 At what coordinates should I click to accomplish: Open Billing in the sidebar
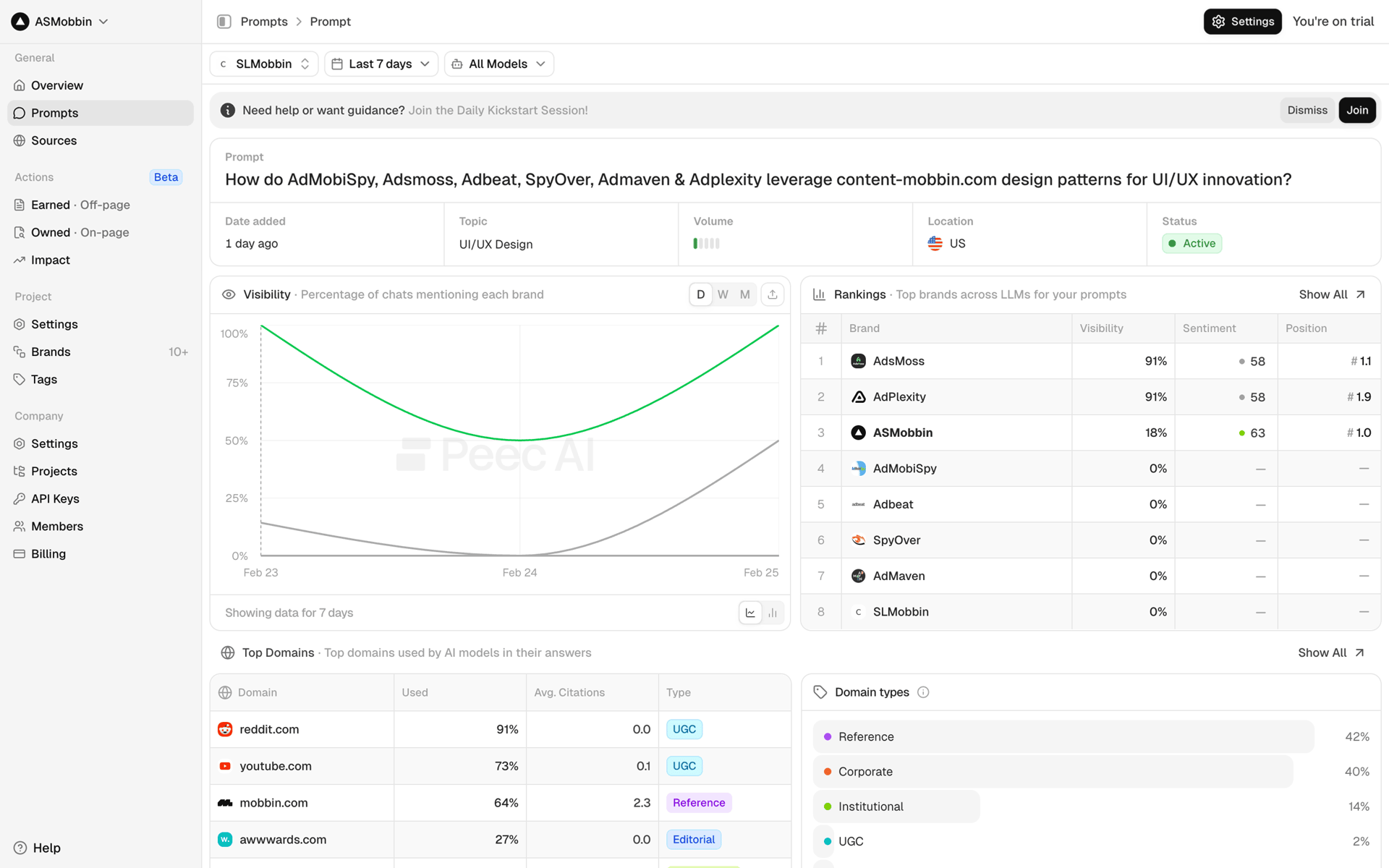[x=101, y=553]
